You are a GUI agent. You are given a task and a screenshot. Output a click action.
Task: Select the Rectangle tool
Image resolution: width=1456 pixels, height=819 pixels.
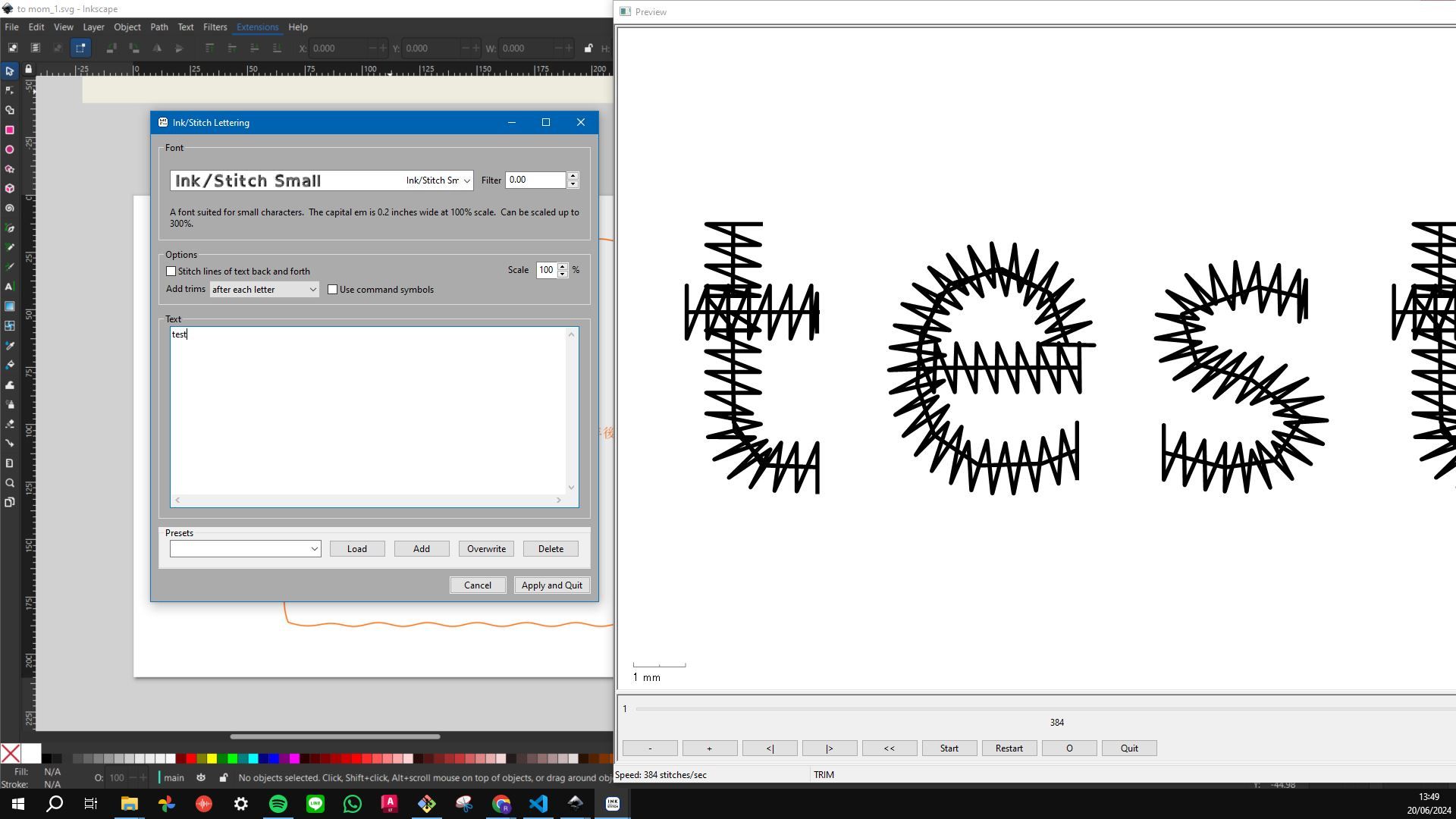[10, 130]
